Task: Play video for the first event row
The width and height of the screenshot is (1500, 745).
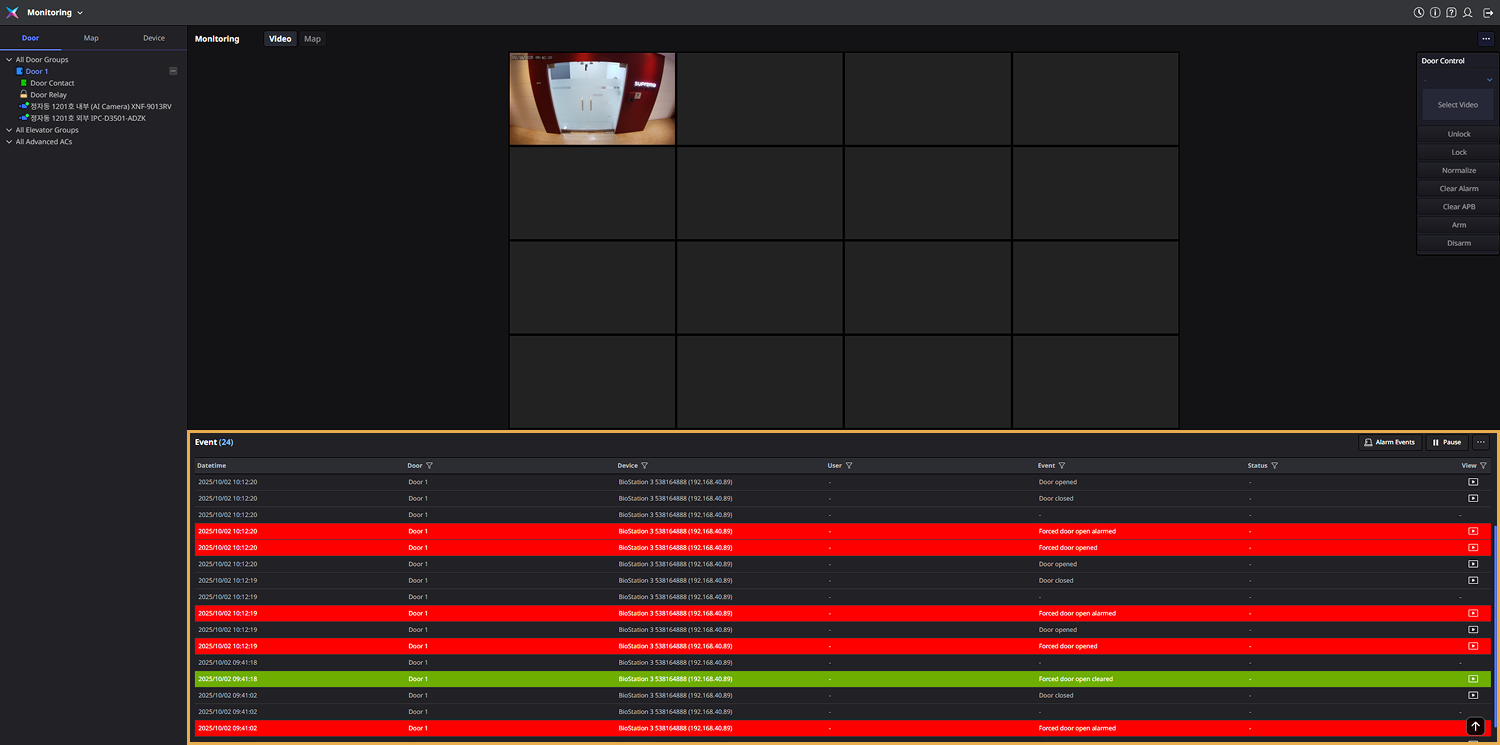Action: click(1472, 482)
